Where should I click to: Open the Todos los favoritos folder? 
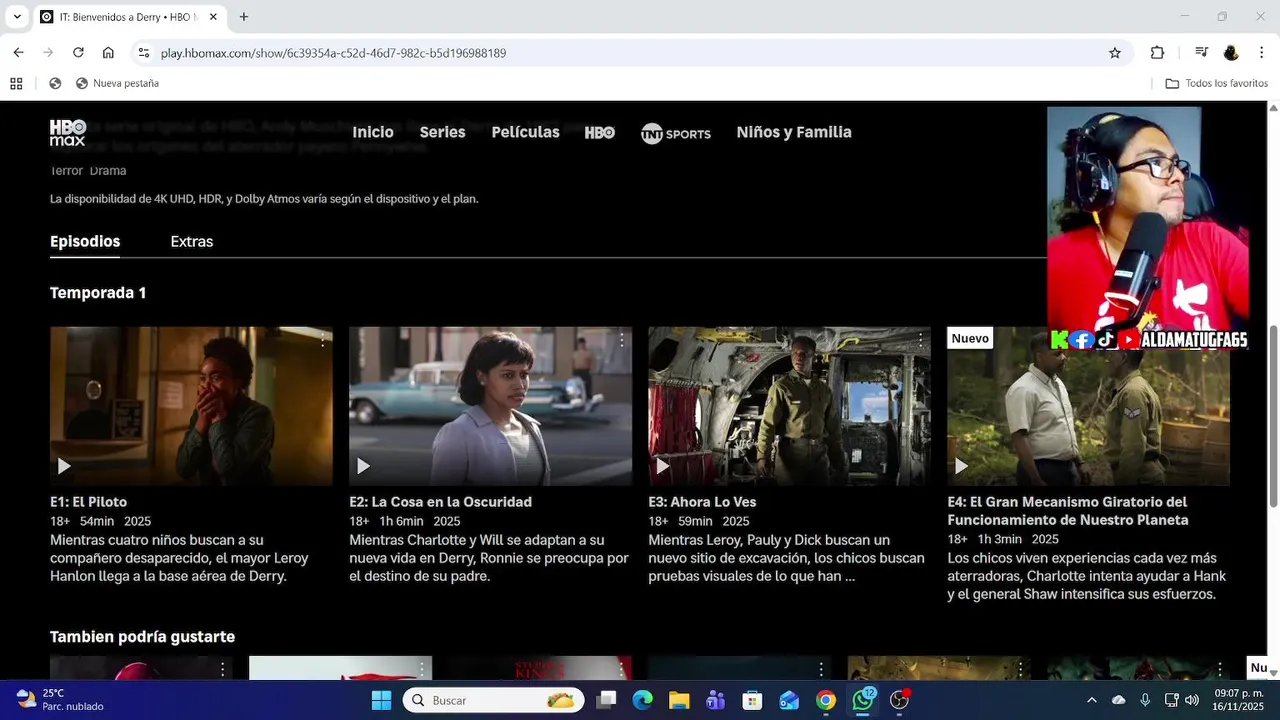[1217, 84]
